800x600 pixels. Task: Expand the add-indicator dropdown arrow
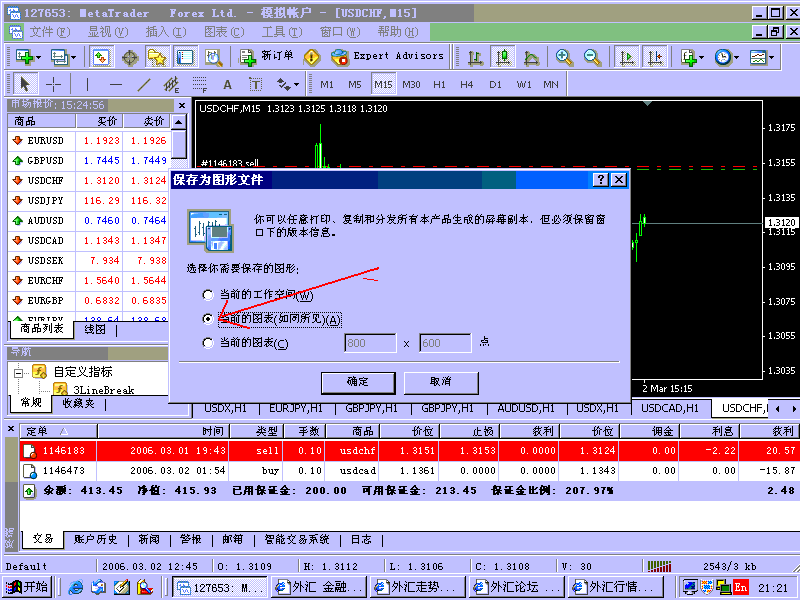click(x=700, y=57)
